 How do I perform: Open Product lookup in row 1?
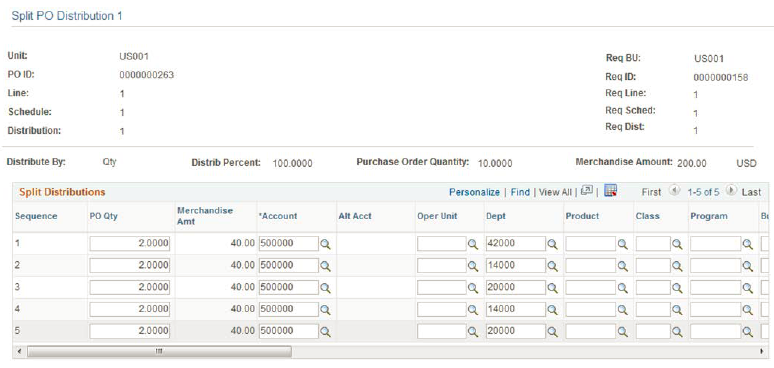(x=623, y=244)
